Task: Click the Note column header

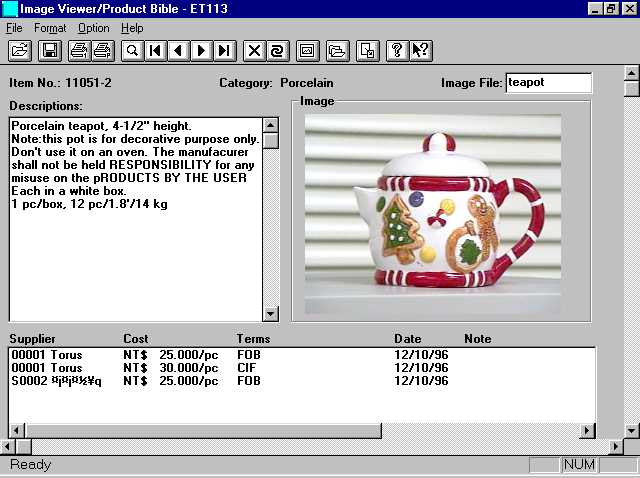Action: click(478, 339)
